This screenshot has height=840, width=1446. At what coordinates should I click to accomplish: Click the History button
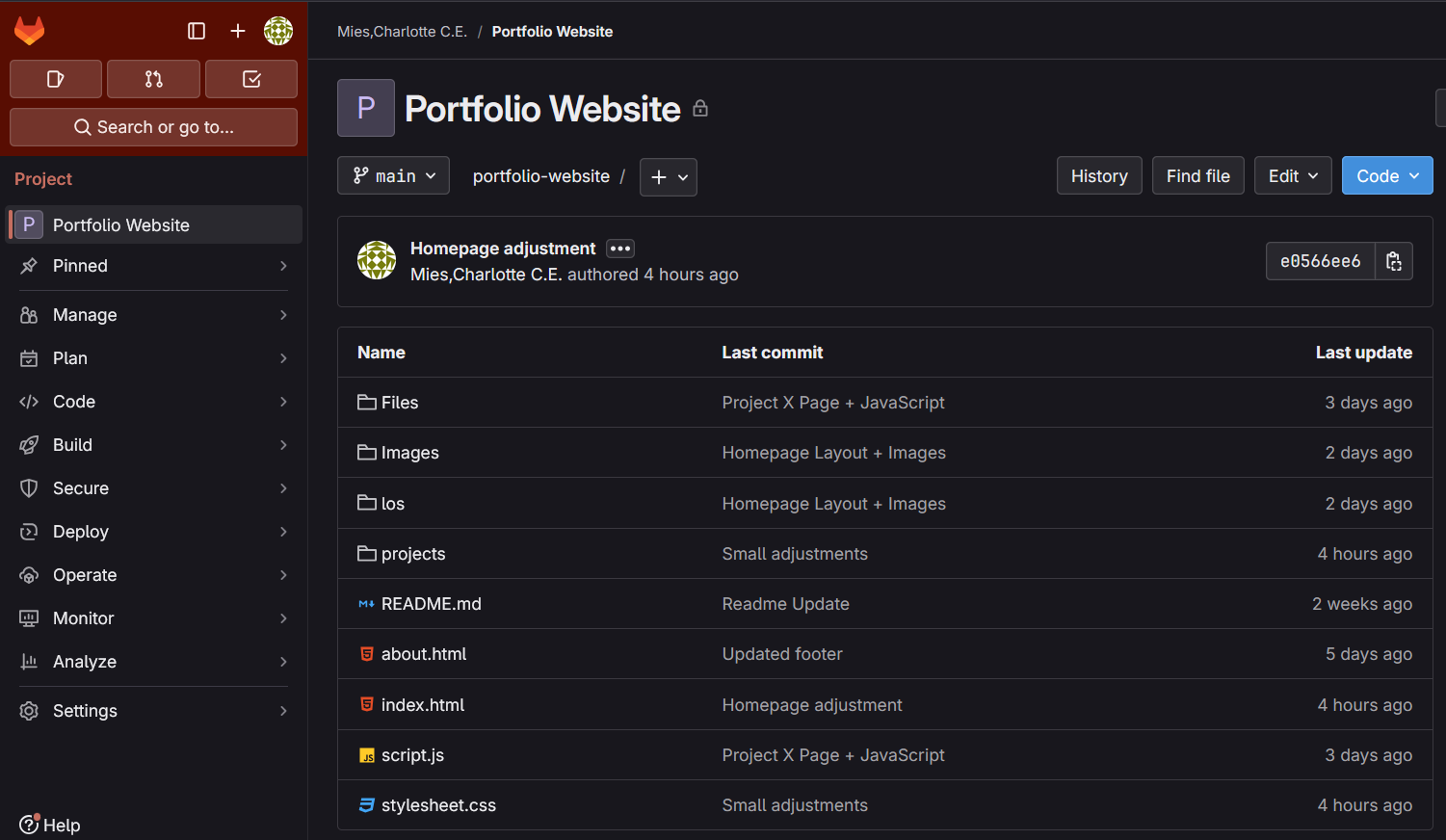tap(1099, 175)
